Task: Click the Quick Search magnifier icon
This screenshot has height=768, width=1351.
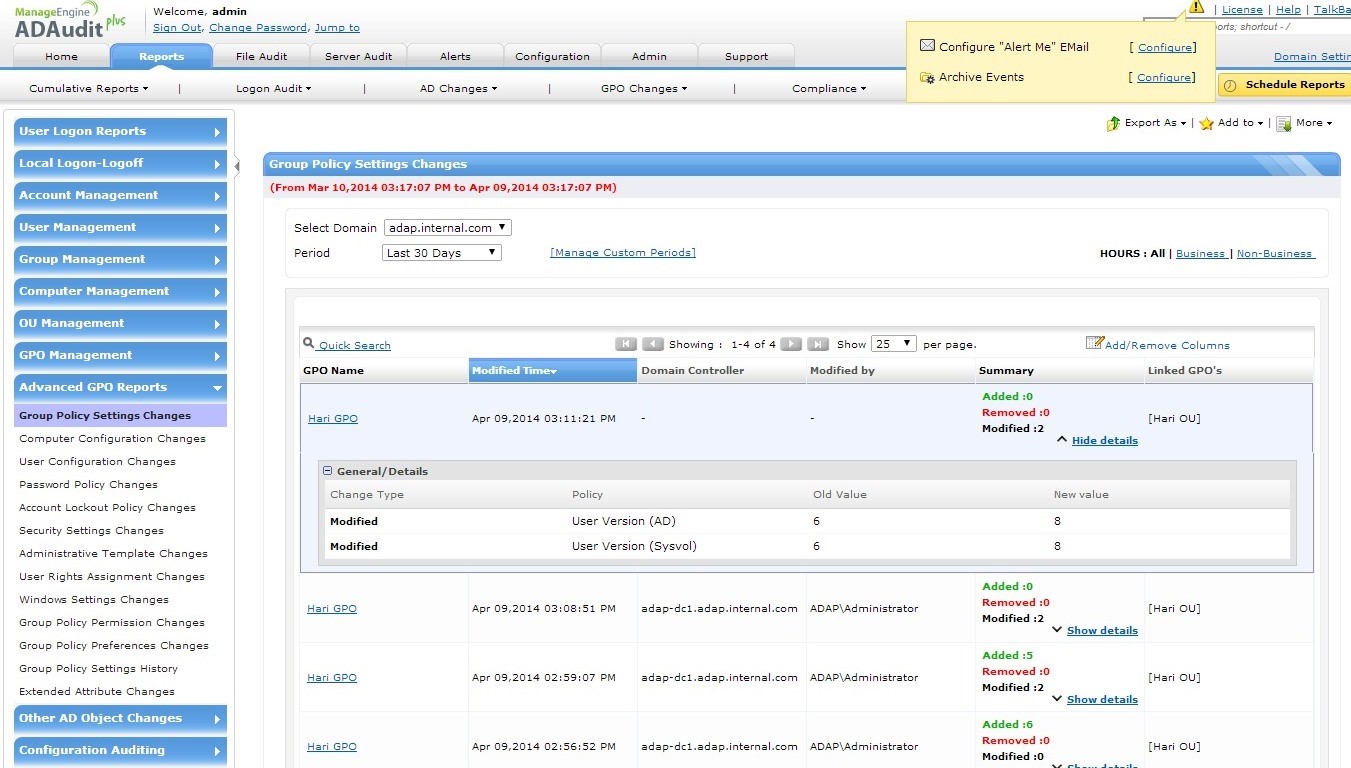Action: (x=309, y=344)
